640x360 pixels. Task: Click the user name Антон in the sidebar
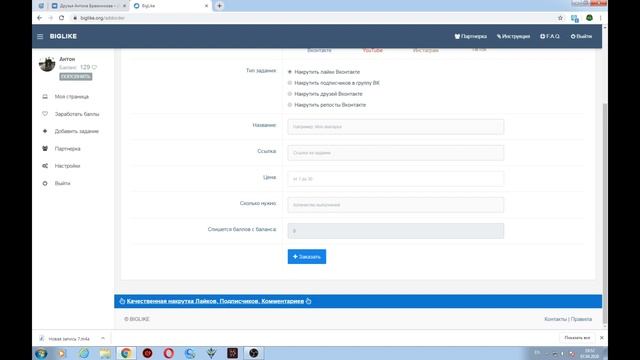click(x=67, y=59)
